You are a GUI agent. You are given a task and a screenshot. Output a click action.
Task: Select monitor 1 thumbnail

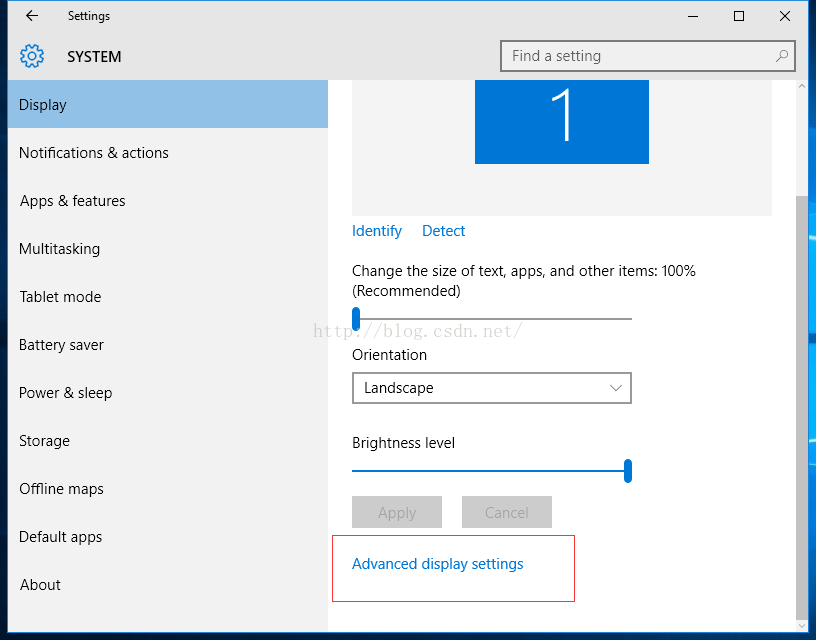point(562,122)
